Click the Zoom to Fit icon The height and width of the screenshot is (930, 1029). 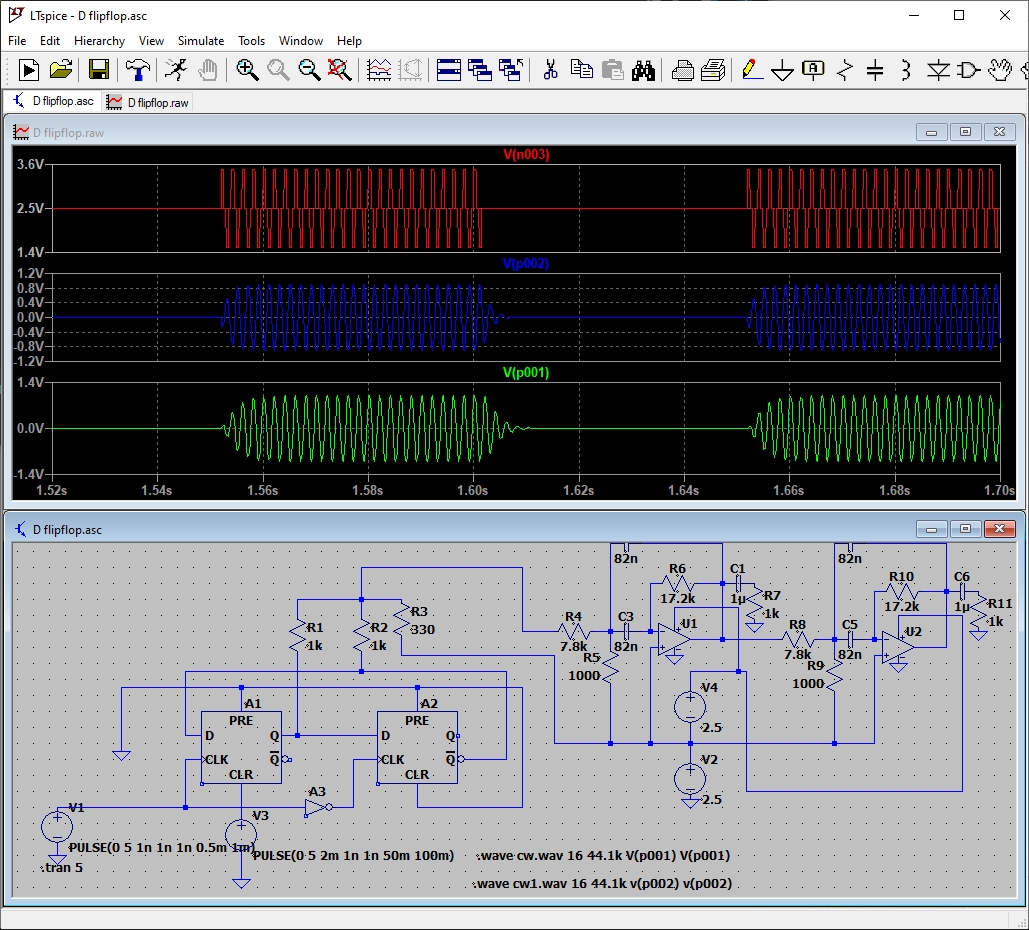coord(339,69)
